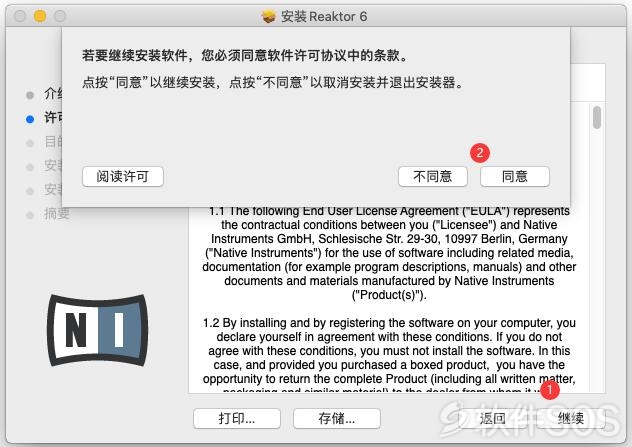Image resolution: width=632 pixels, height=447 pixels.
Task: Click the gray bullet beside the 摘要 step
Action: pos(30,215)
